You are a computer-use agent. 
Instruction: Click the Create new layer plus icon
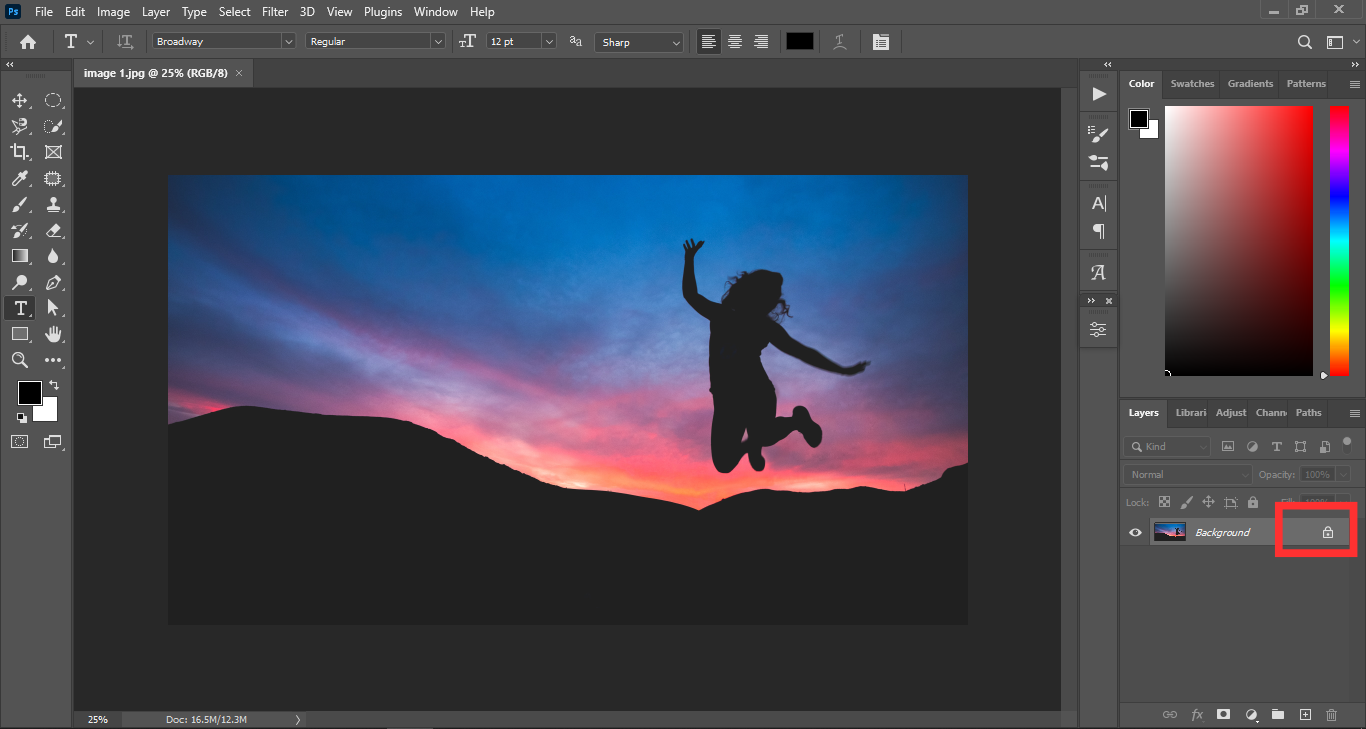(1305, 715)
